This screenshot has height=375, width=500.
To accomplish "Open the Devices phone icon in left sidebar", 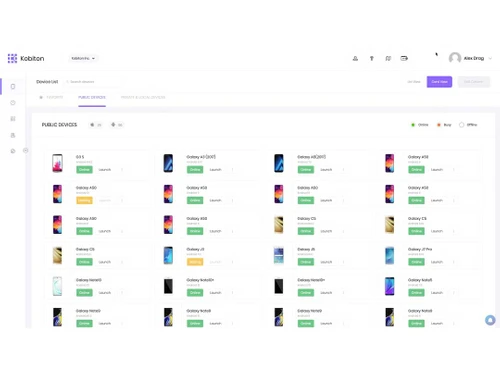I will point(13,87).
